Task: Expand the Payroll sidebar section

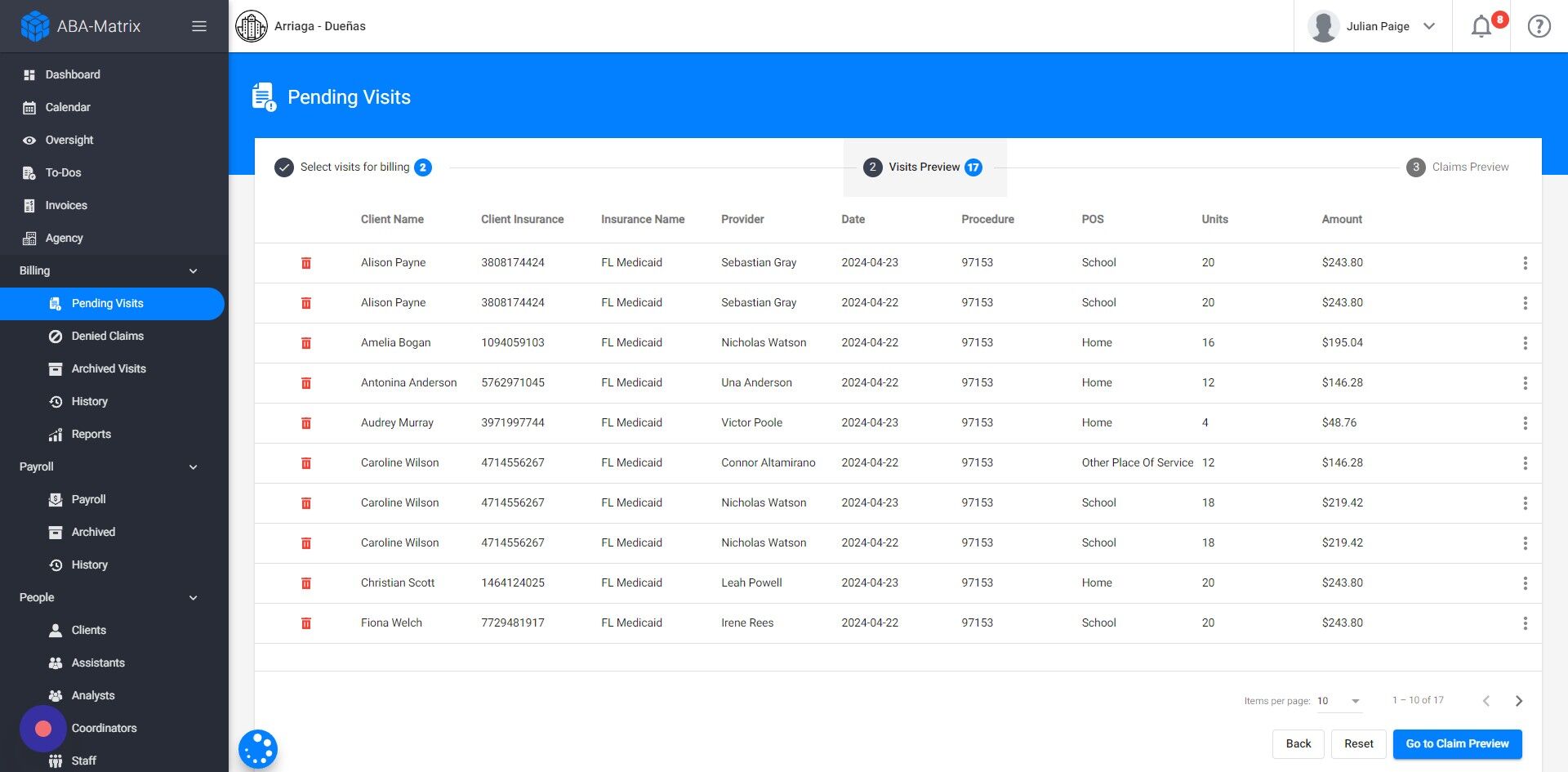Action: coord(193,466)
